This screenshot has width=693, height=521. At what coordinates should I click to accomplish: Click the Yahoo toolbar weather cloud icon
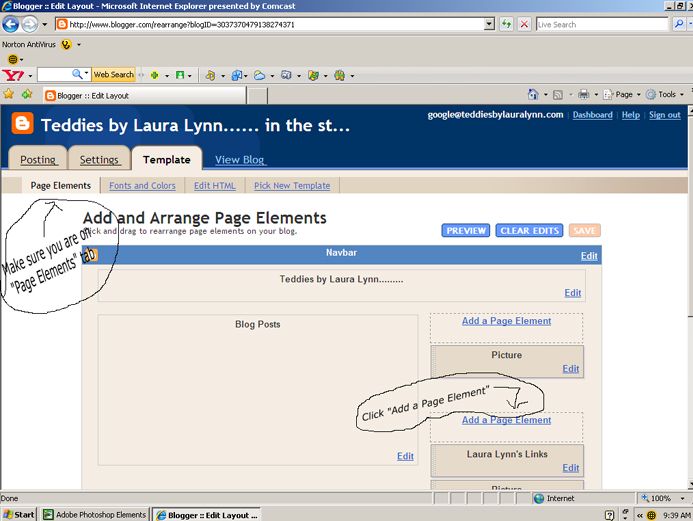pos(259,76)
